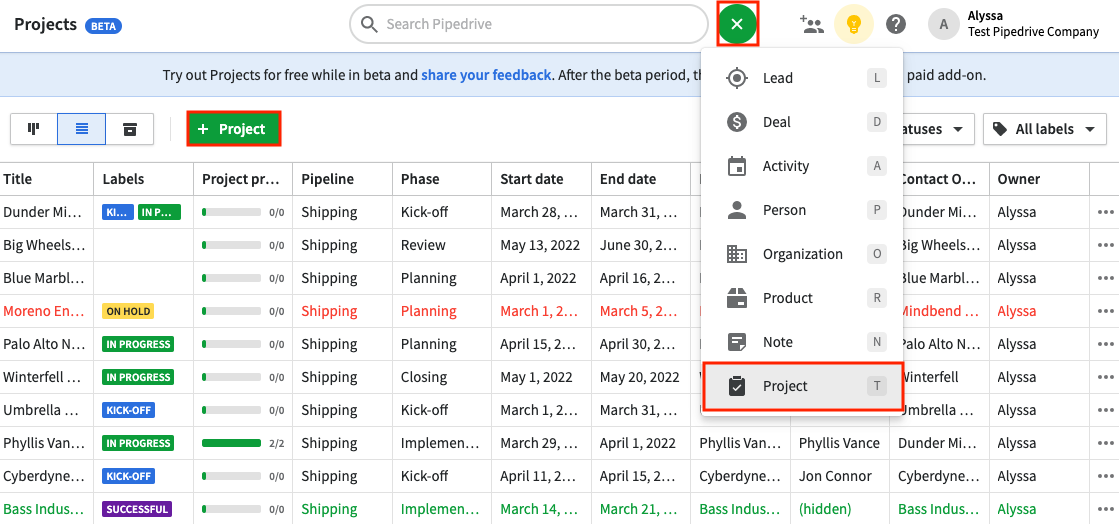The image size is (1119, 524).
Task: Click the lightbulb sales assistant icon
Action: [854, 25]
